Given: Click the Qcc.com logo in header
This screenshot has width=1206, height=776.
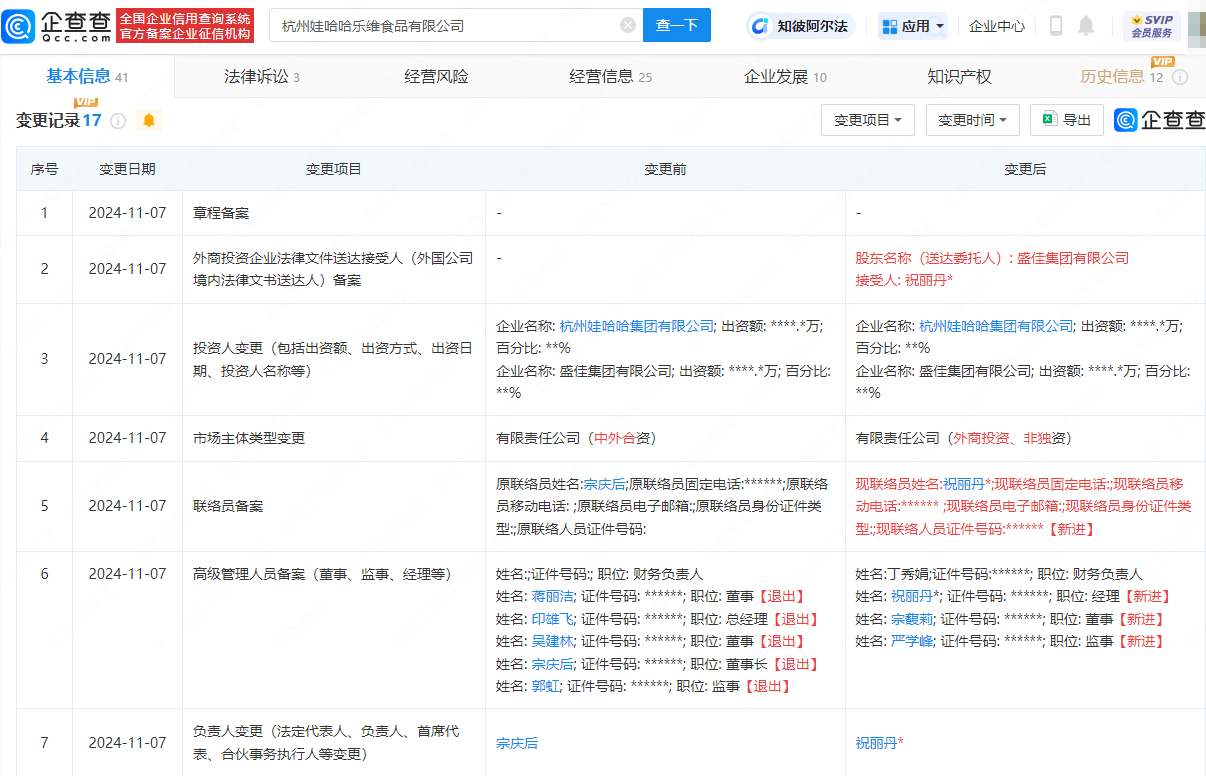Looking at the screenshot, I should pos(58,26).
